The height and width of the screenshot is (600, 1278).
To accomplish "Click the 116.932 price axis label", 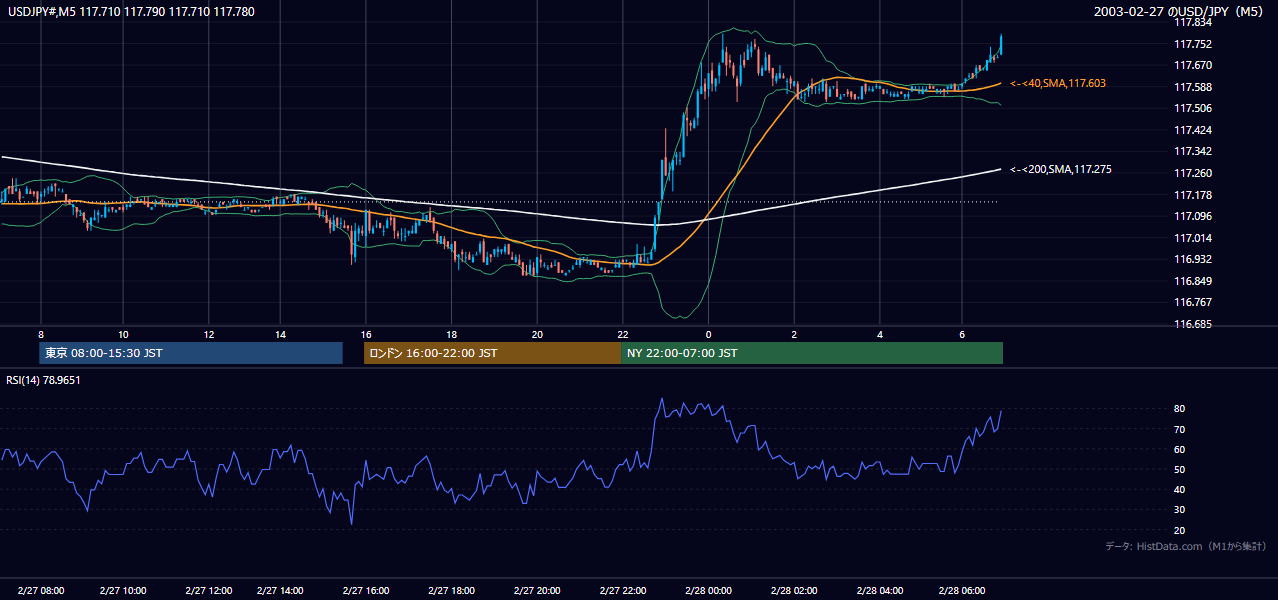I will (x=1193, y=259).
